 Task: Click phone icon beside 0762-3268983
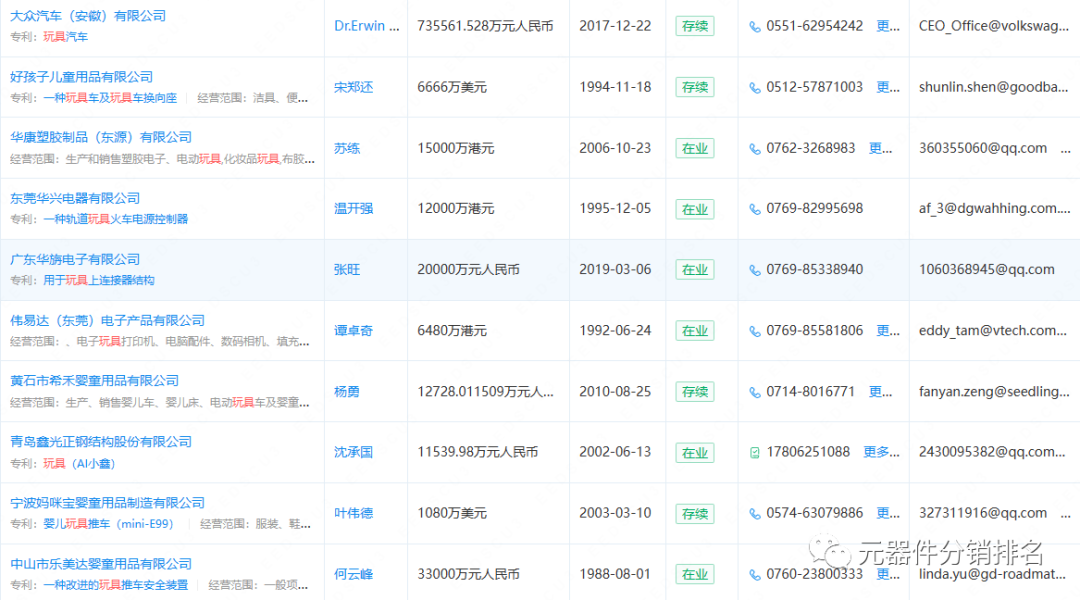coord(755,149)
